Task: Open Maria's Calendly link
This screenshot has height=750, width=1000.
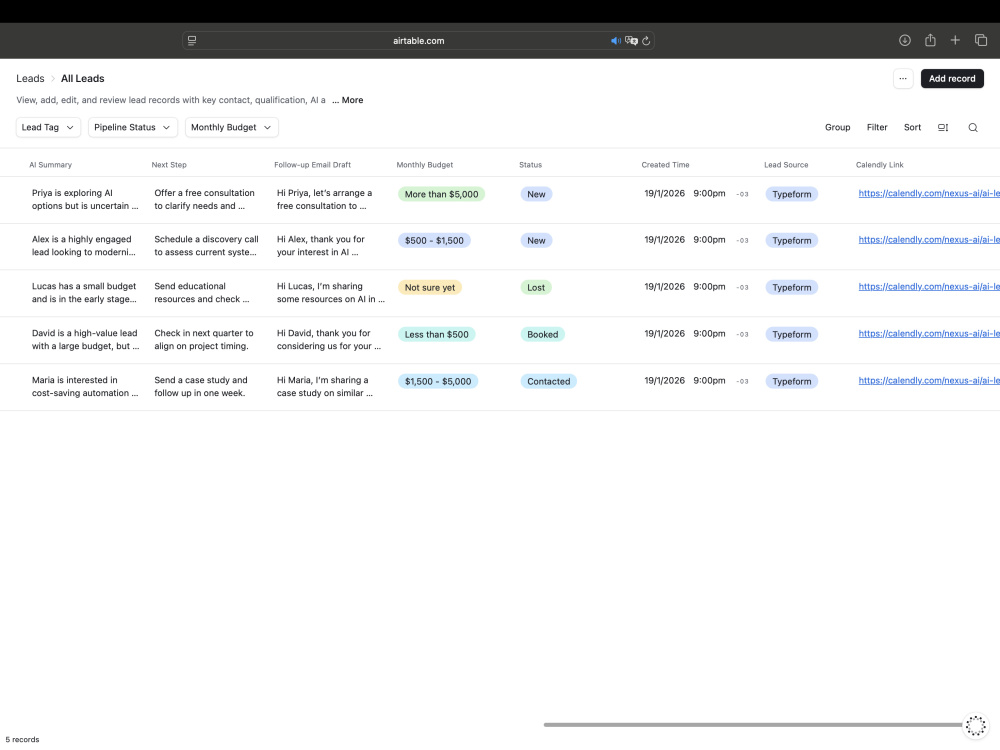Action: point(929,381)
